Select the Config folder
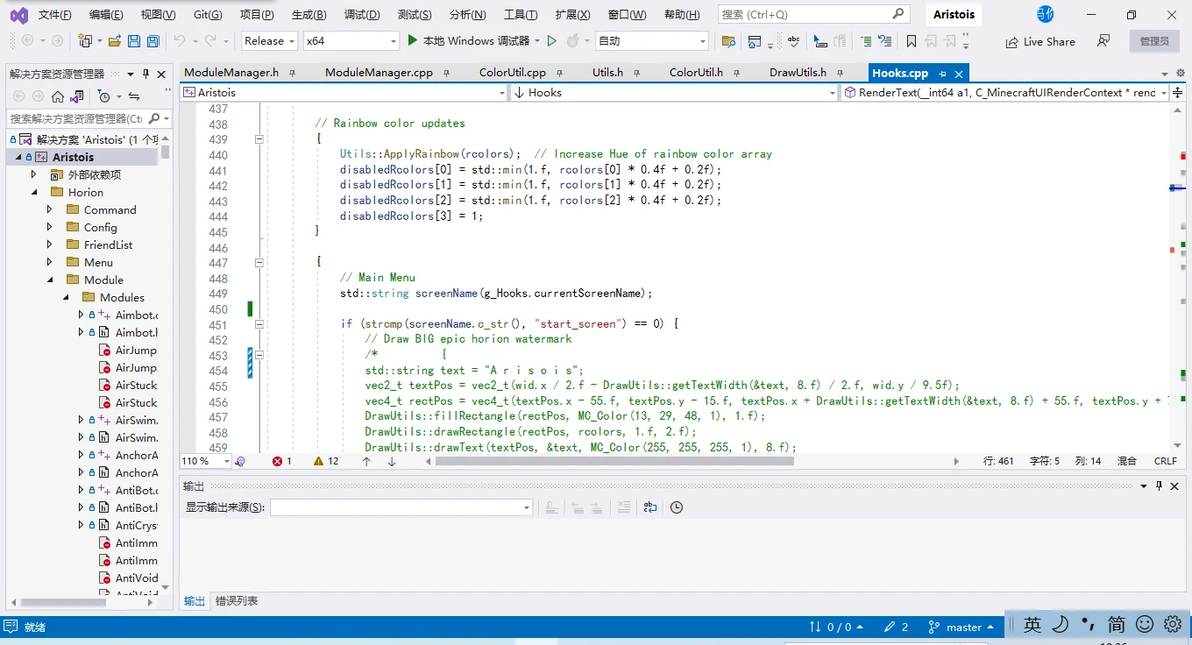Viewport: 1192px width, 645px height. point(100,227)
